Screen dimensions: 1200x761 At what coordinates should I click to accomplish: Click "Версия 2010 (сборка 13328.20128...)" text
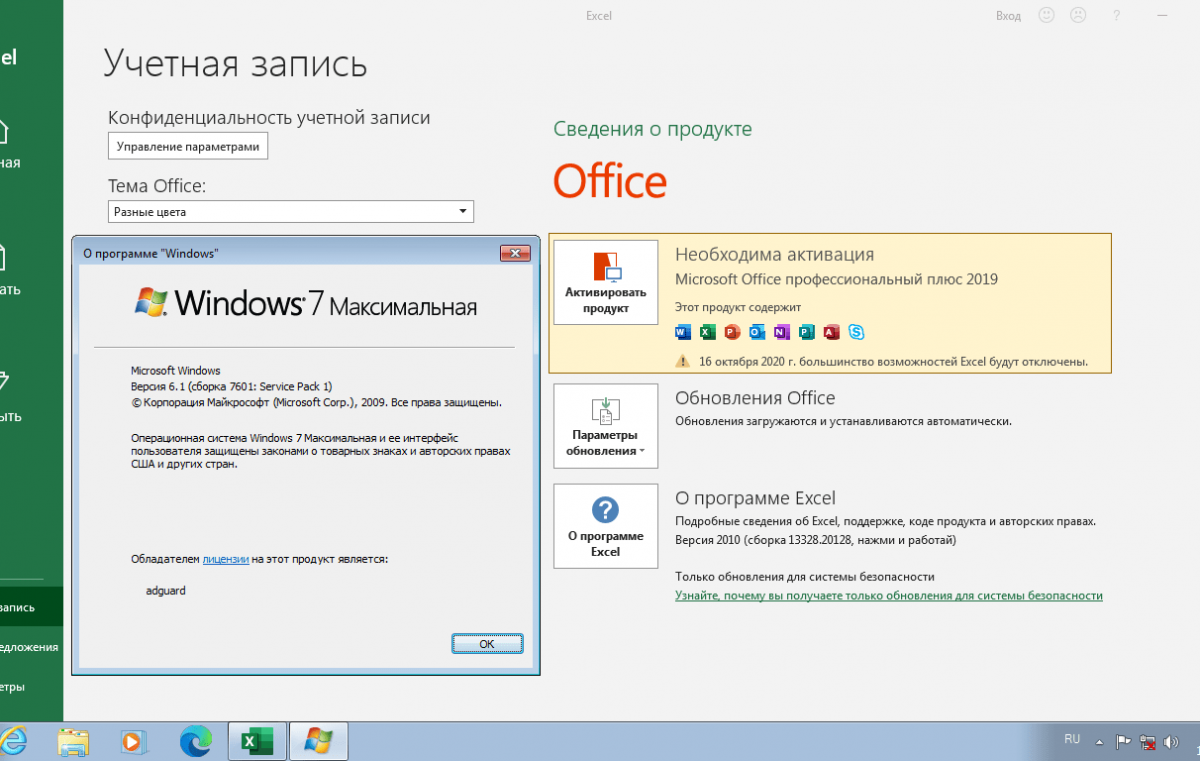pos(816,540)
